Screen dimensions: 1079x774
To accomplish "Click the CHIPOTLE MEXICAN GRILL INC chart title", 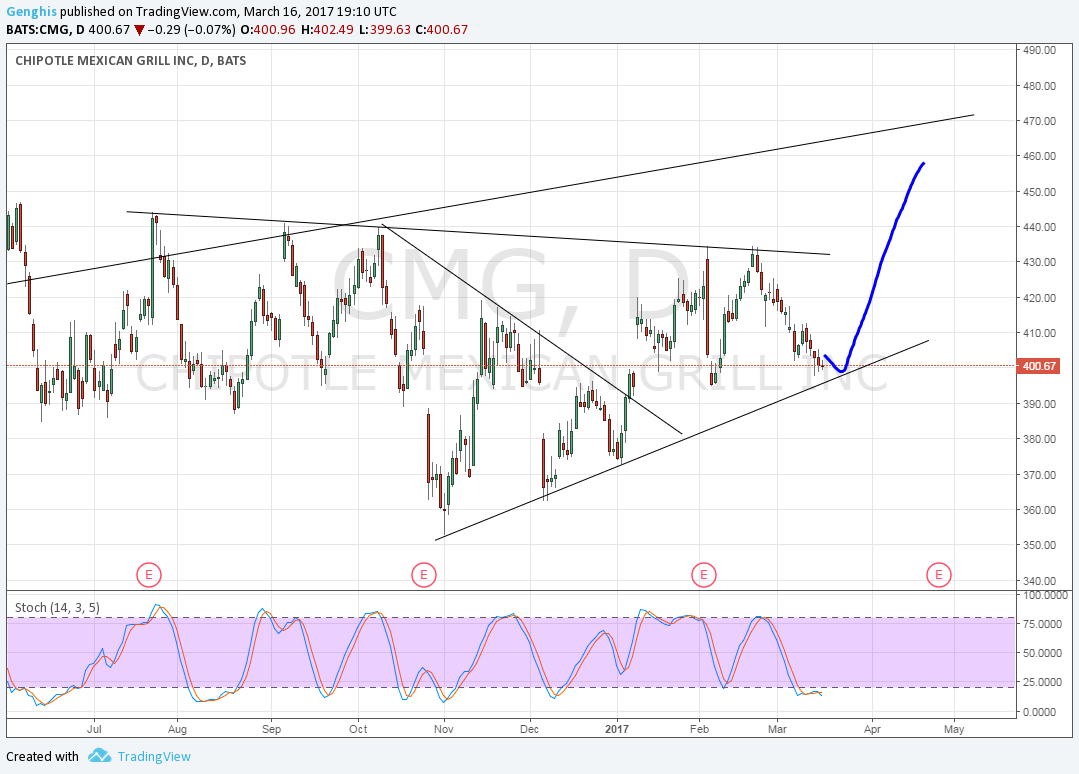I will pos(131,61).
